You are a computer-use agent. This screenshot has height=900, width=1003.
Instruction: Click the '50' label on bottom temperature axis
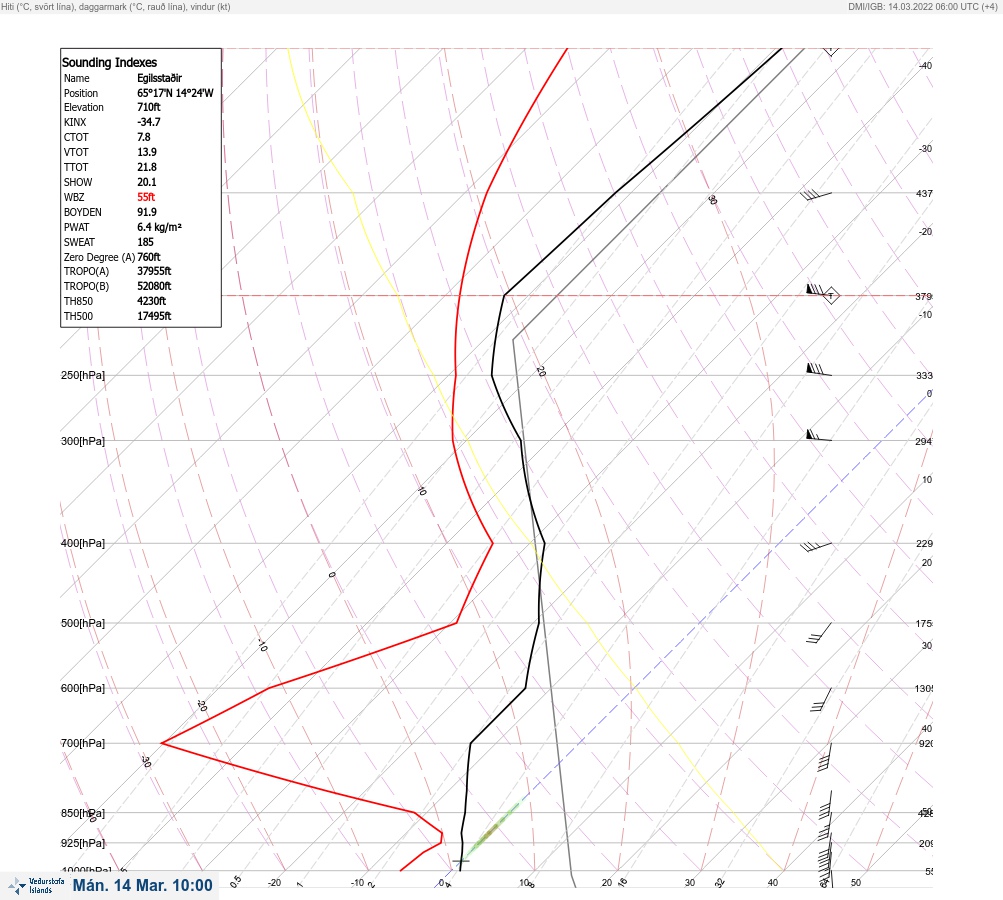856,883
